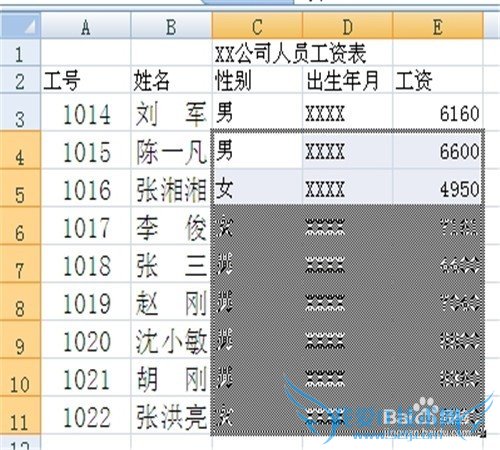Click the name cell 李 俊

[x=171, y=225]
